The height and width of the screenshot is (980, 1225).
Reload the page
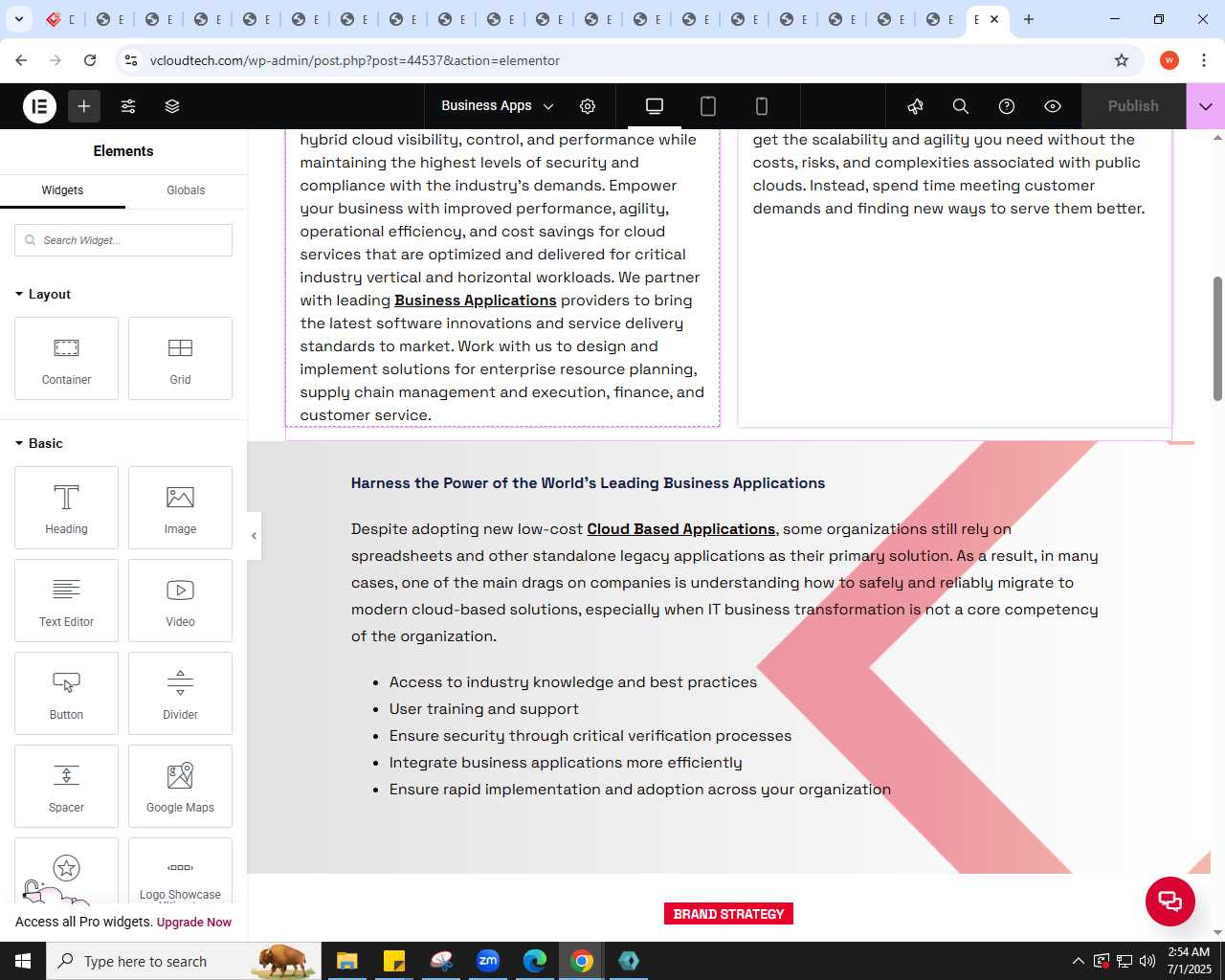click(90, 60)
